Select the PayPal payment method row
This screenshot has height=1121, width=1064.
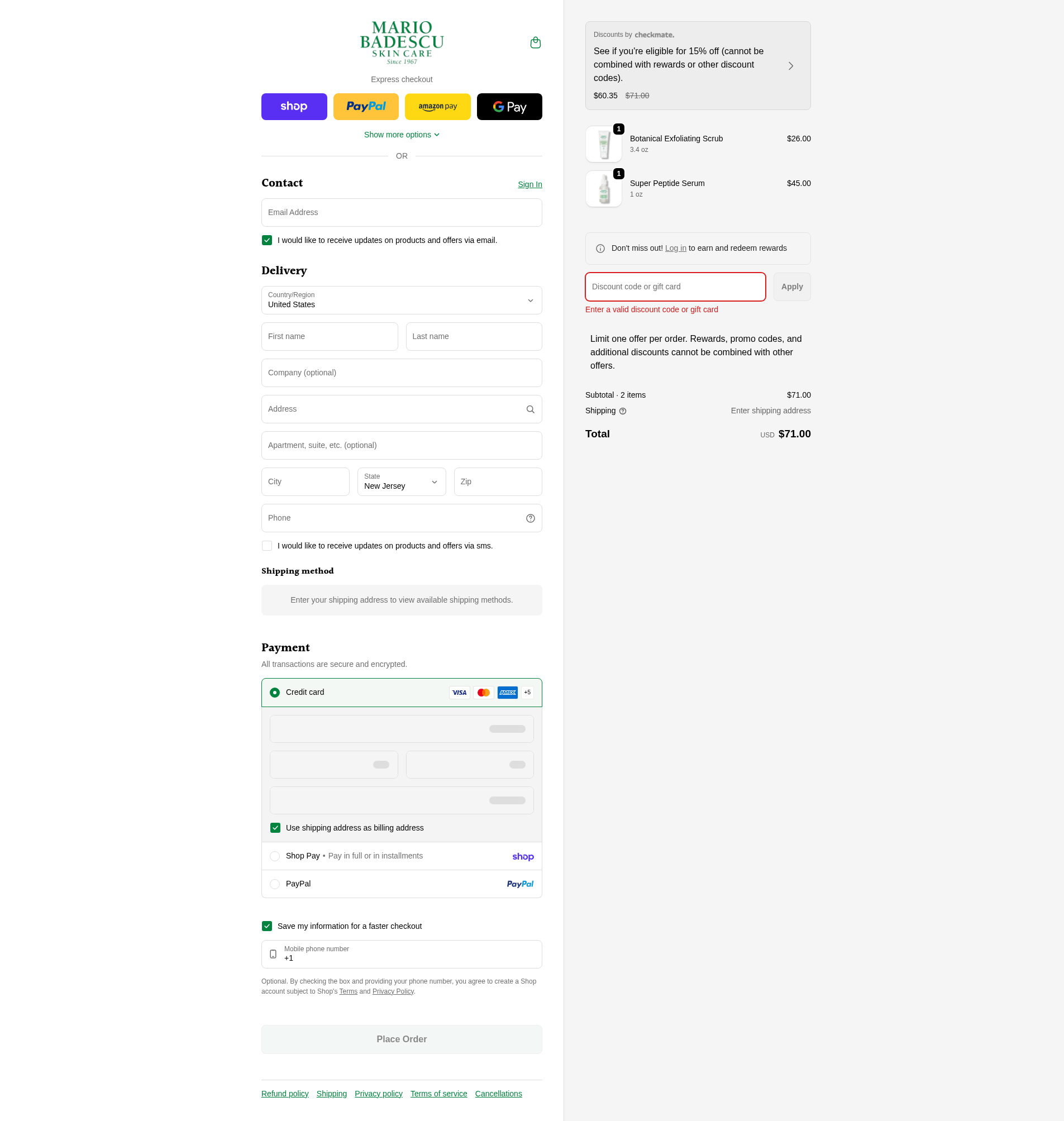[x=402, y=884]
